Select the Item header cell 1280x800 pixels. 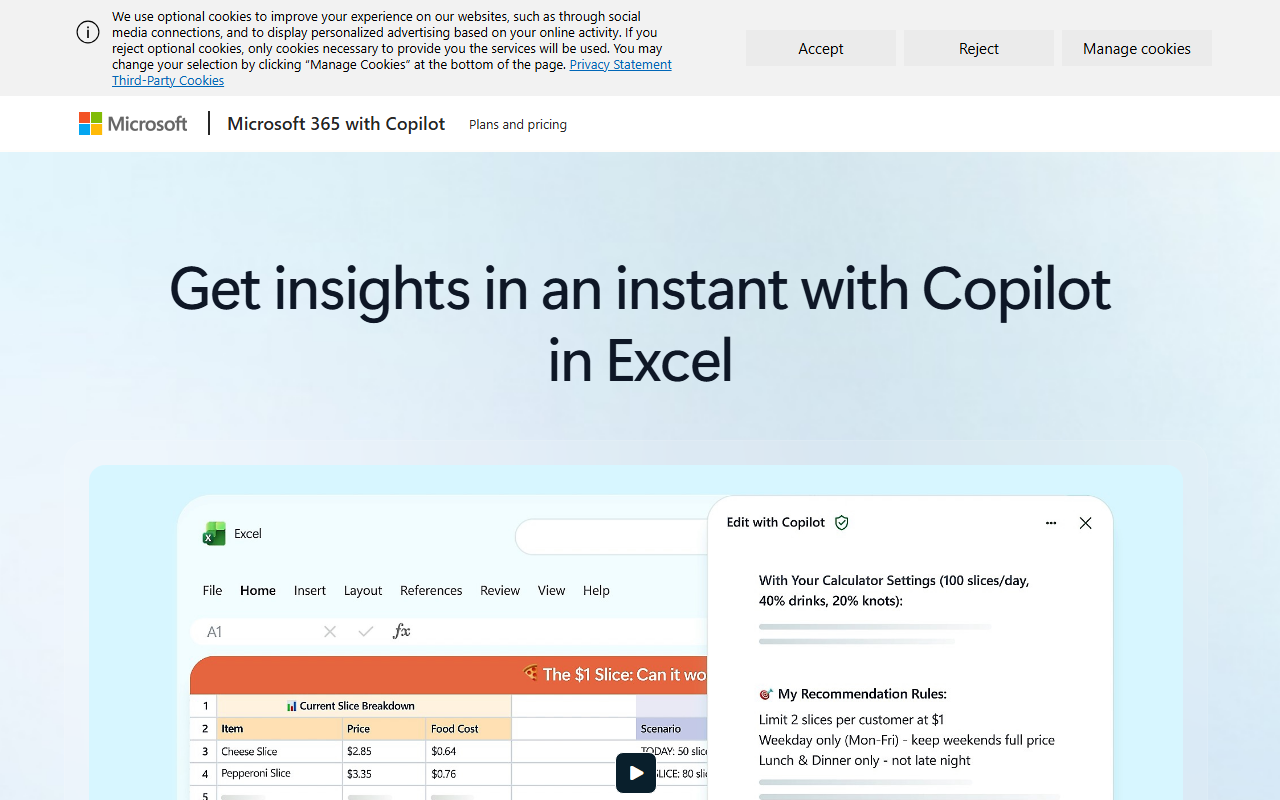279,729
